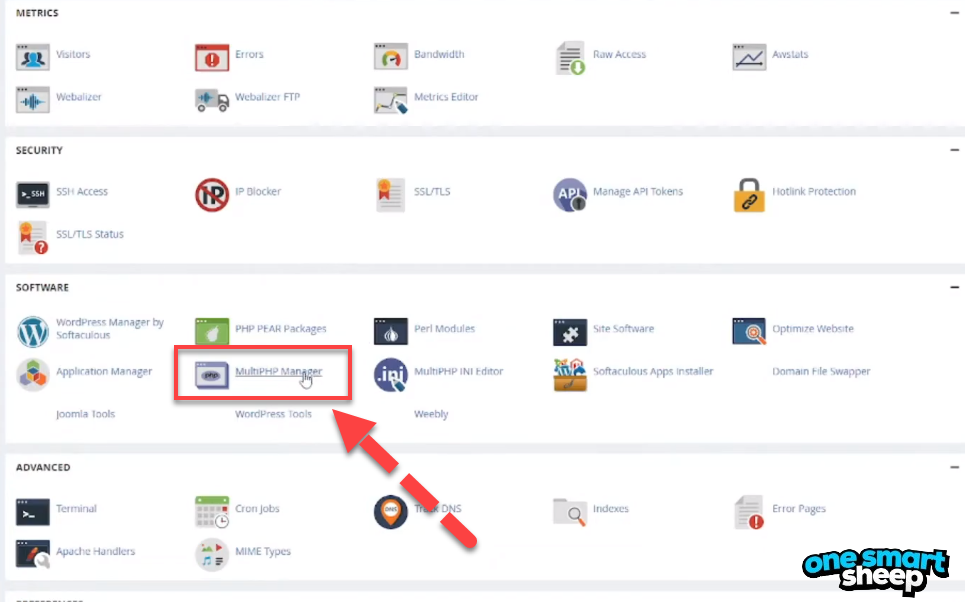Collapse the Security section
965x602 pixels.
(x=954, y=150)
